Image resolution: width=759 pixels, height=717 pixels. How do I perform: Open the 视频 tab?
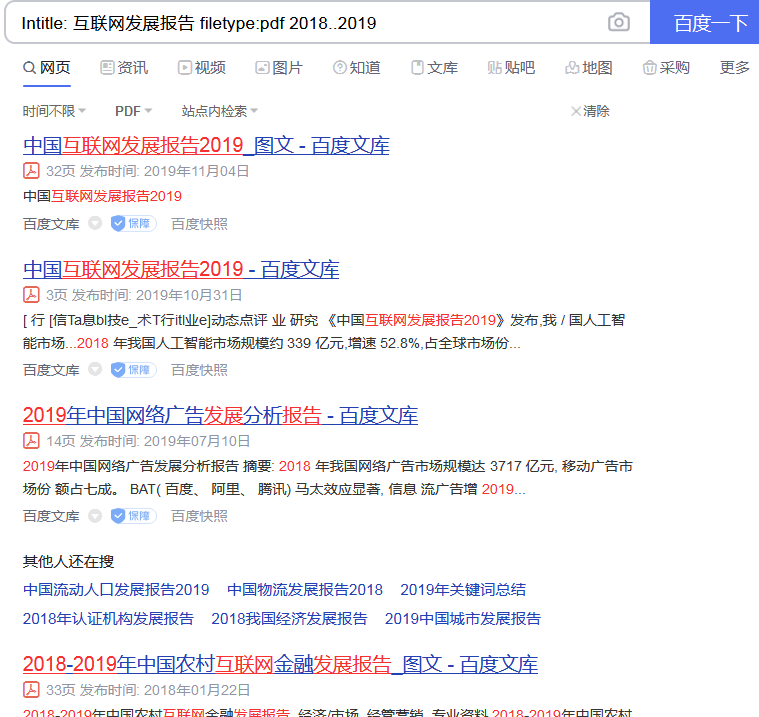(201, 68)
